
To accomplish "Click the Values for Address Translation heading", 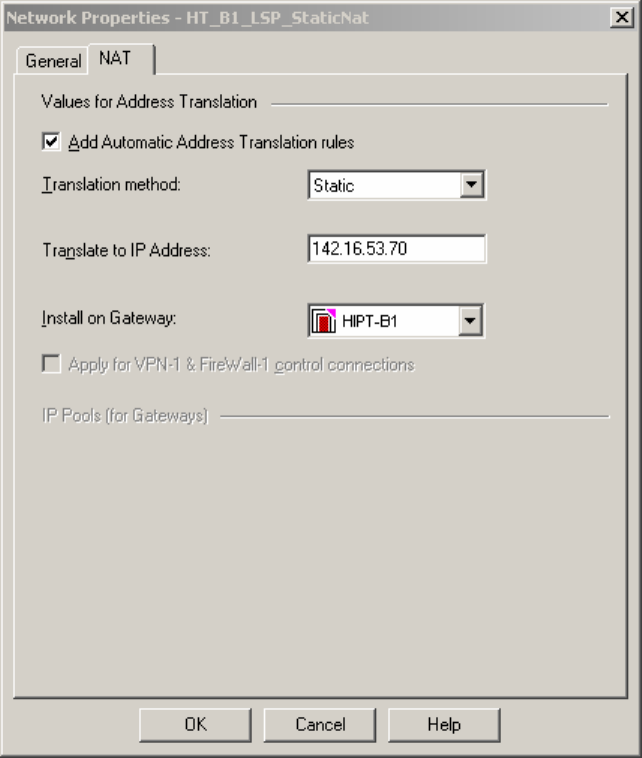I will [x=149, y=101].
